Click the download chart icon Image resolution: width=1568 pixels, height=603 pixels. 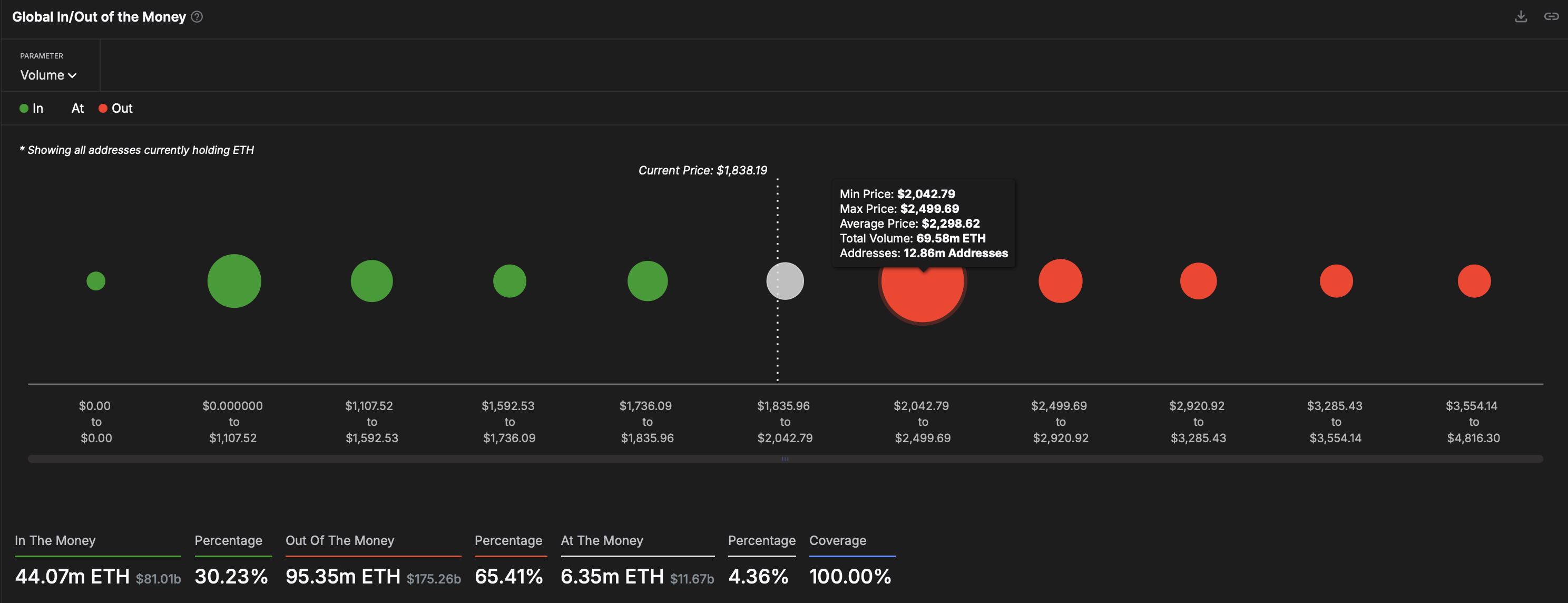pos(1520,16)
